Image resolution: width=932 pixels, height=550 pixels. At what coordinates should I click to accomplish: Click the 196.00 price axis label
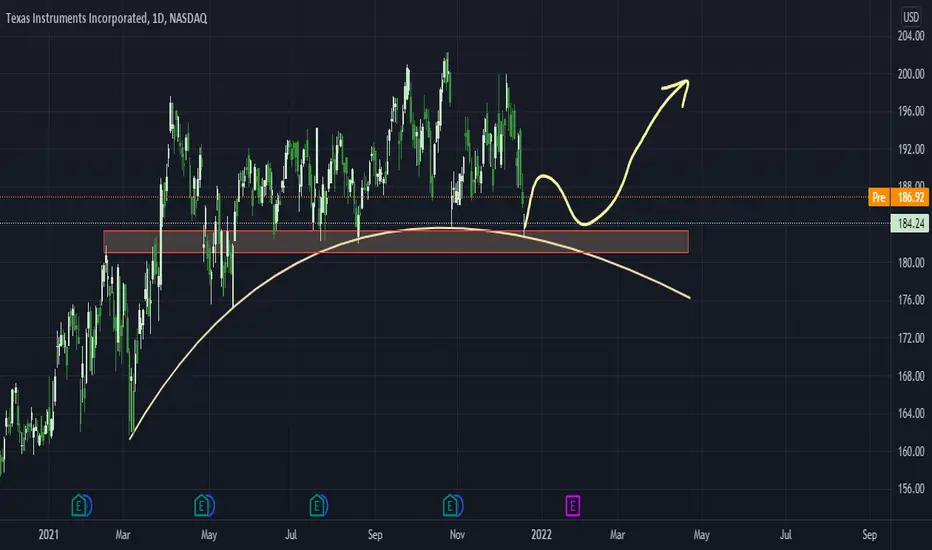pyautogui.click(x=911, y=111)
